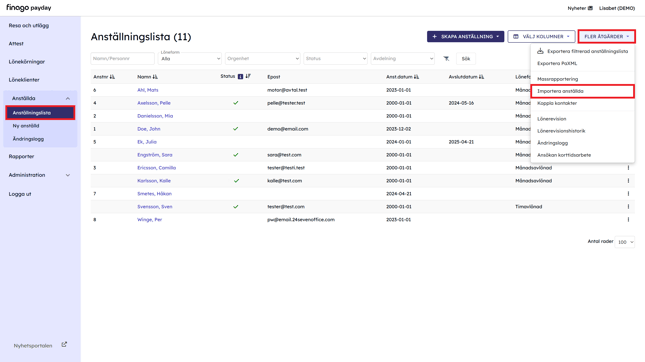Click green status check for Engström, Sara

coord(236,155)
